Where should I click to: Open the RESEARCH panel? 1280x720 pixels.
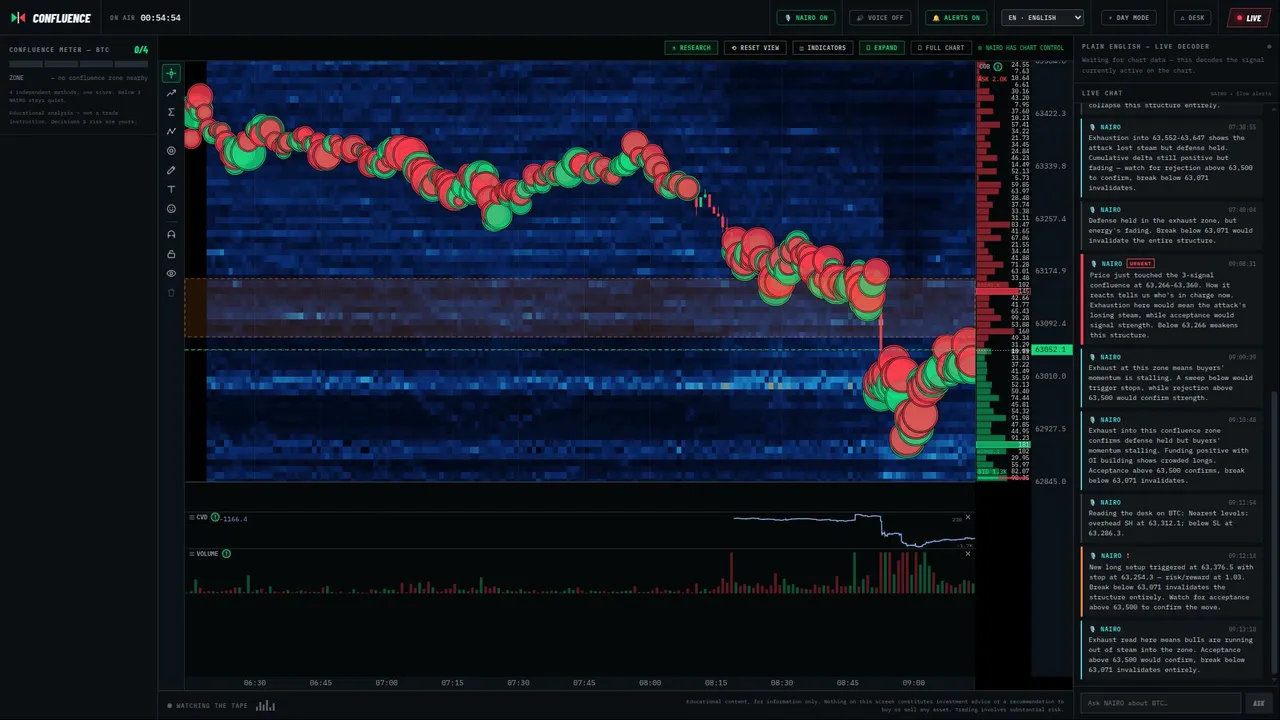(691, 48)
